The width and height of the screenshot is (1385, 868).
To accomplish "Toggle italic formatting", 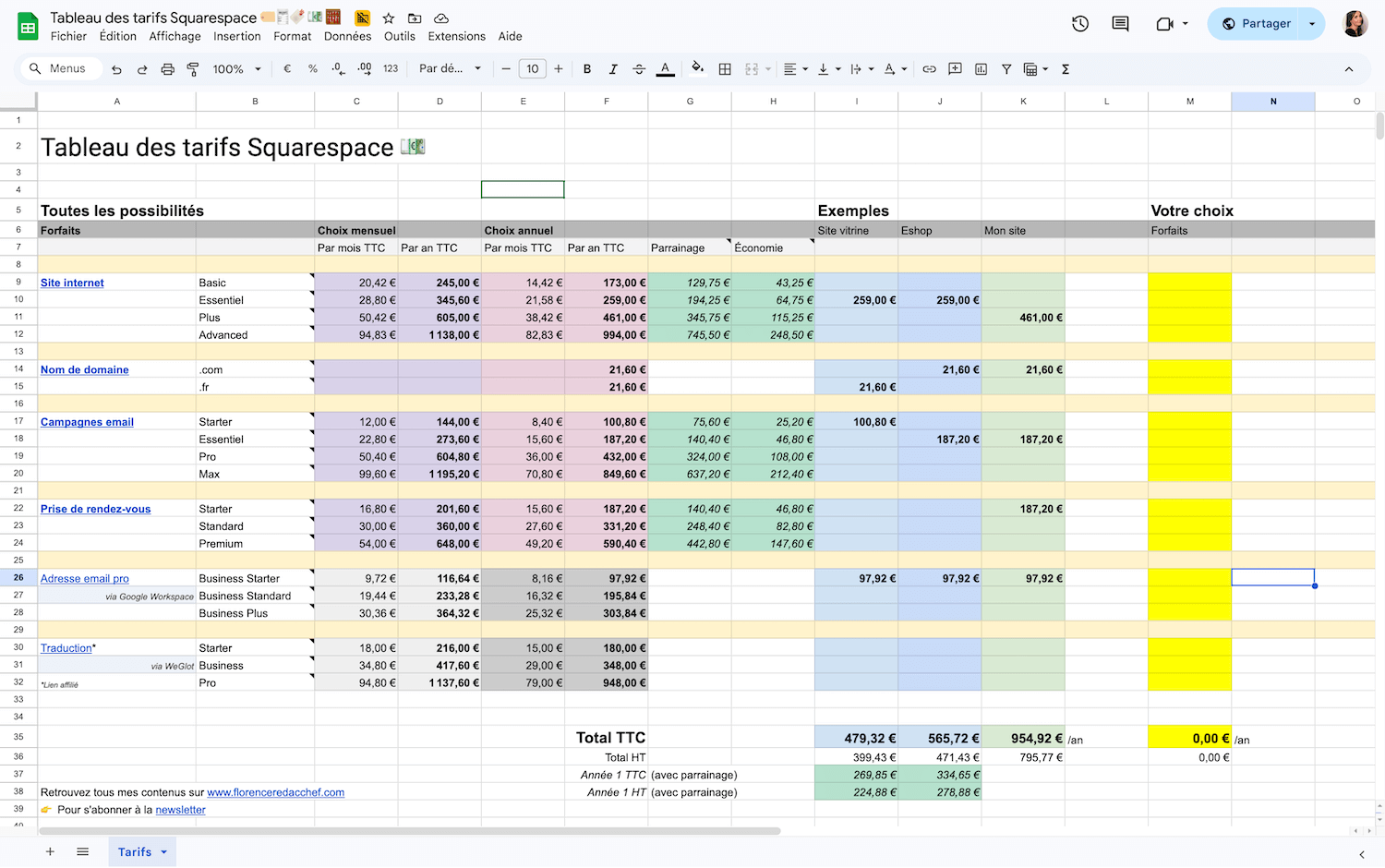I will [x=613, y=68].
